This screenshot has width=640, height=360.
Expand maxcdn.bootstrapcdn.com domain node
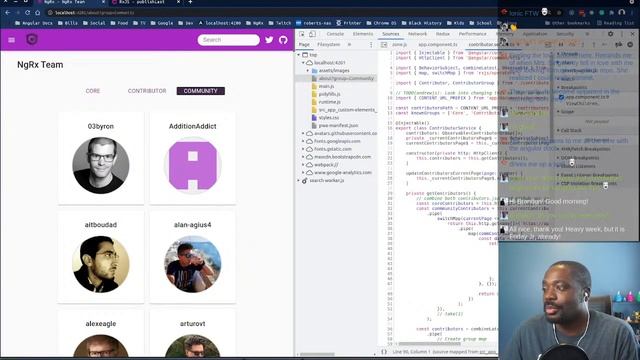pos(303,157)
